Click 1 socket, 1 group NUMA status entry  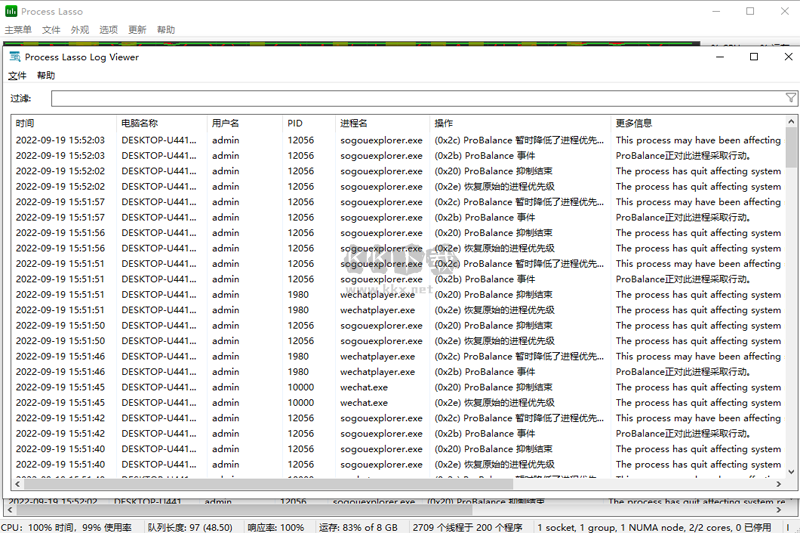(654, 527)
